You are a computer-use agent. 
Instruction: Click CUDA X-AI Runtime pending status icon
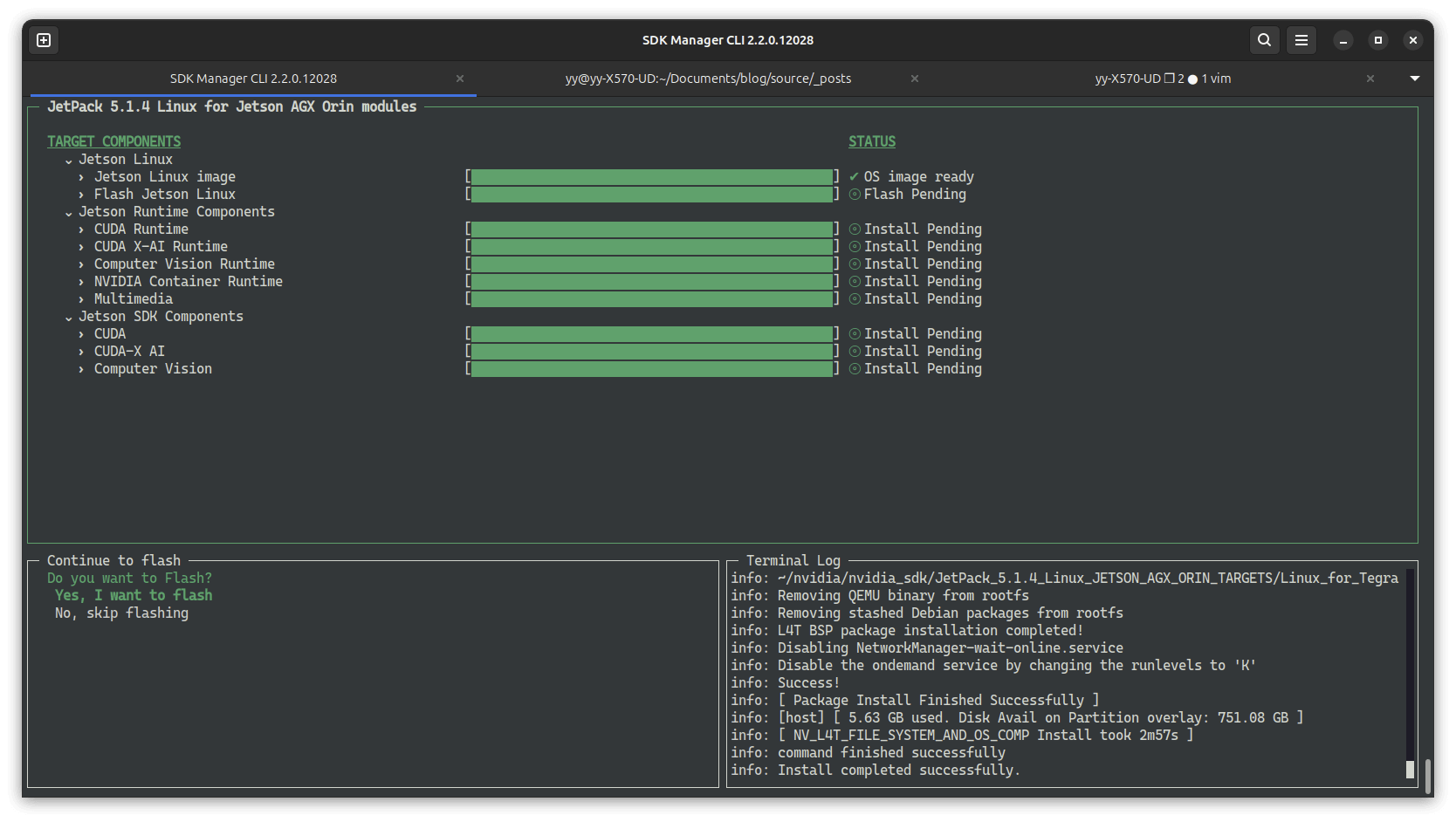855,247
